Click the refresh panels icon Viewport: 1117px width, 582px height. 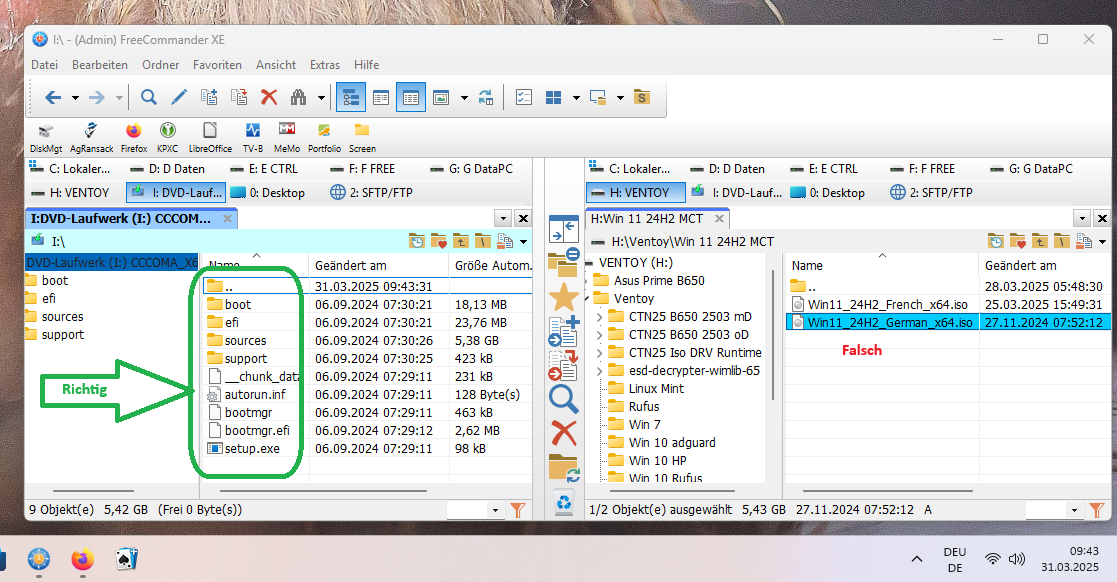coord(486,98)
